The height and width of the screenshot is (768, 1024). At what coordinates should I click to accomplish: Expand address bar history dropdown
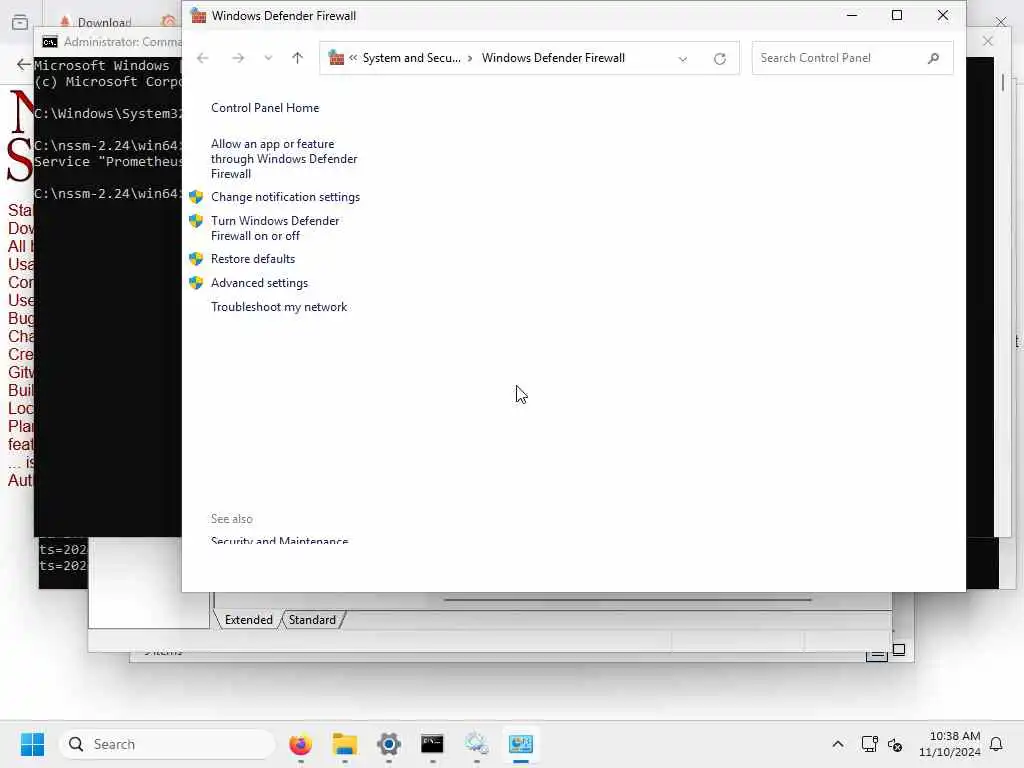coord(682,59)
